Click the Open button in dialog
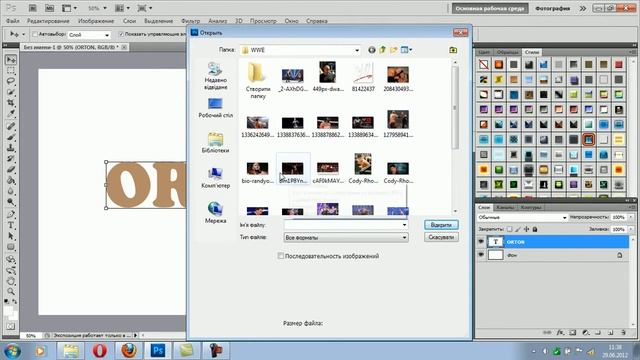This screenshot has width=640, height=360. tap(441, 225)
